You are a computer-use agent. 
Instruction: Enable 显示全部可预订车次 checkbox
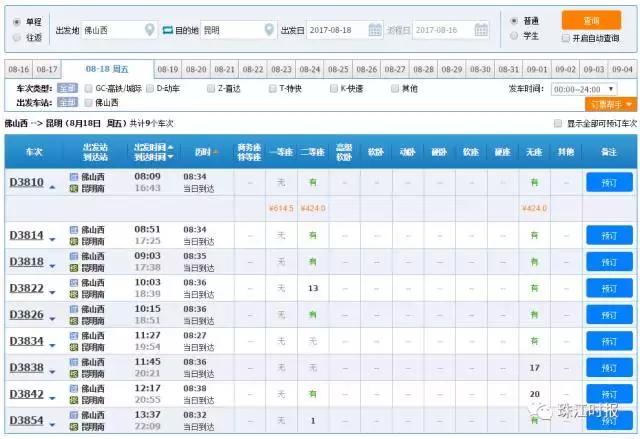tap(558, 124)
